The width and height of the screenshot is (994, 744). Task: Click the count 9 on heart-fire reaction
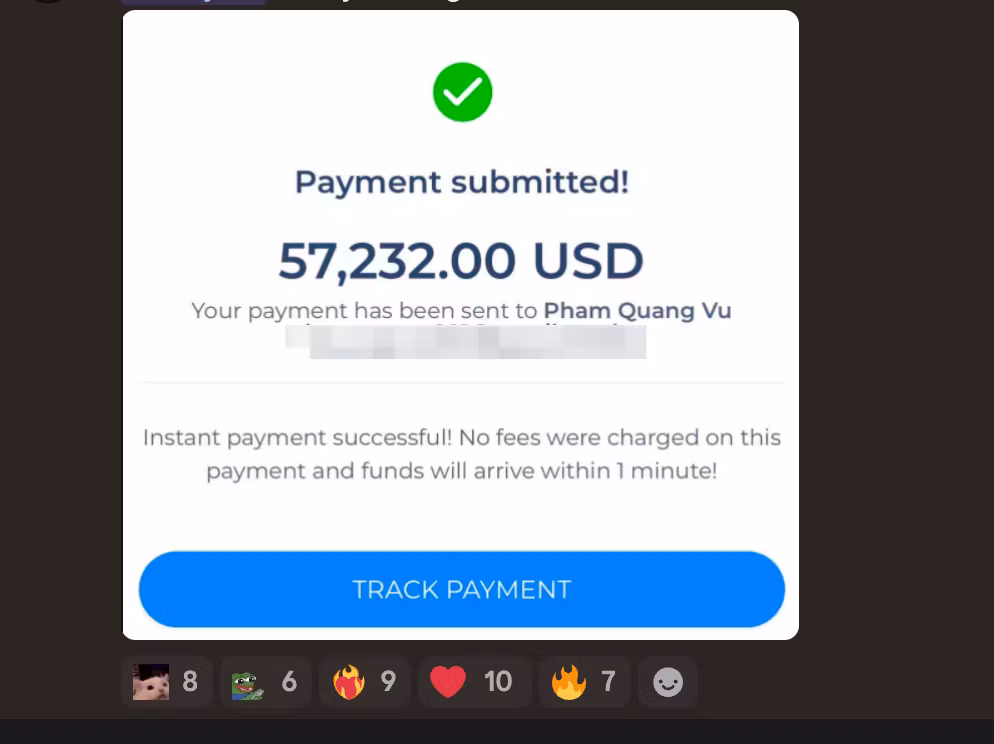click(x=388, y=682)
